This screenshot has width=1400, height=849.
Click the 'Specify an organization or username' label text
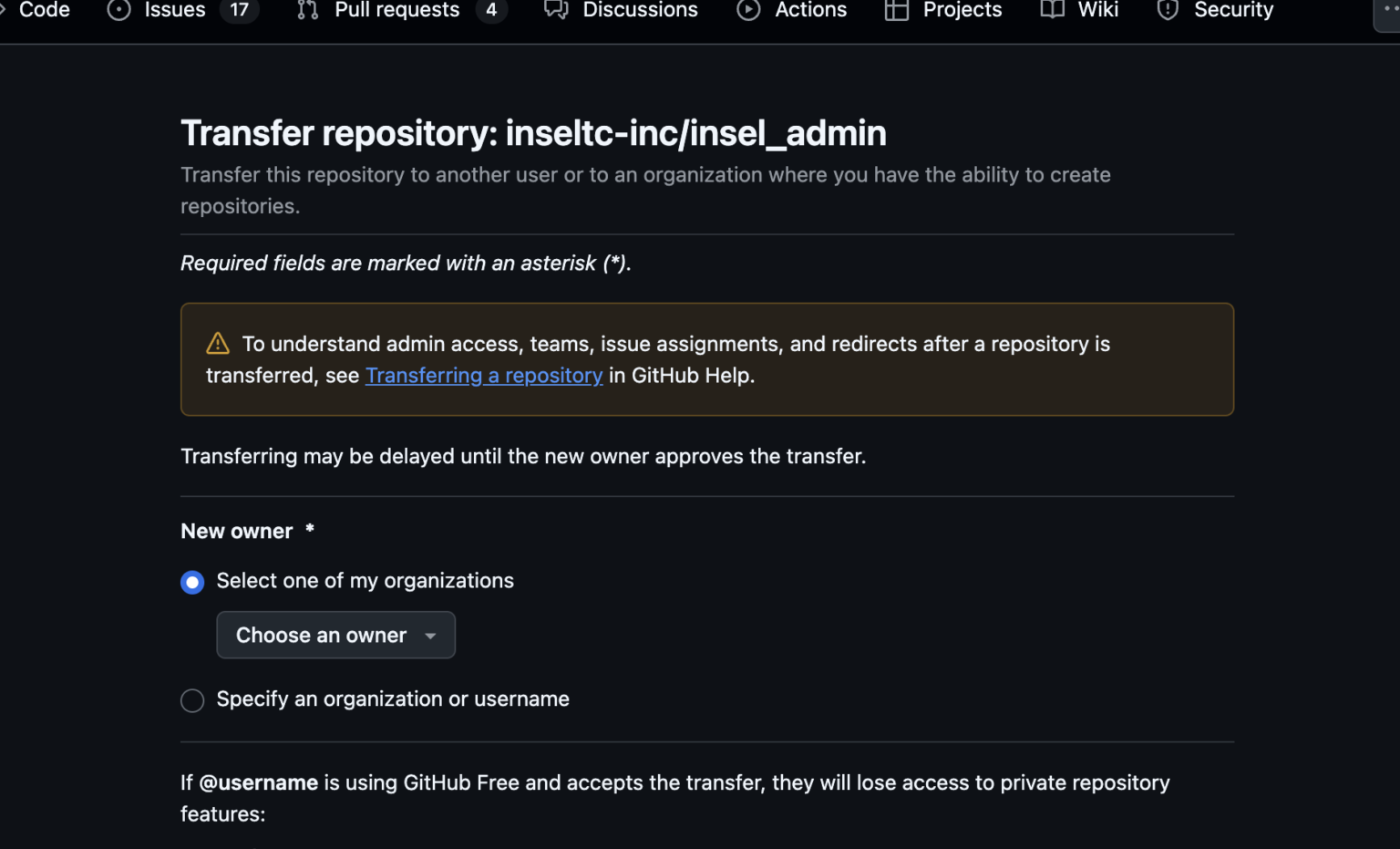pyautogui.click(x=393, y=699)
